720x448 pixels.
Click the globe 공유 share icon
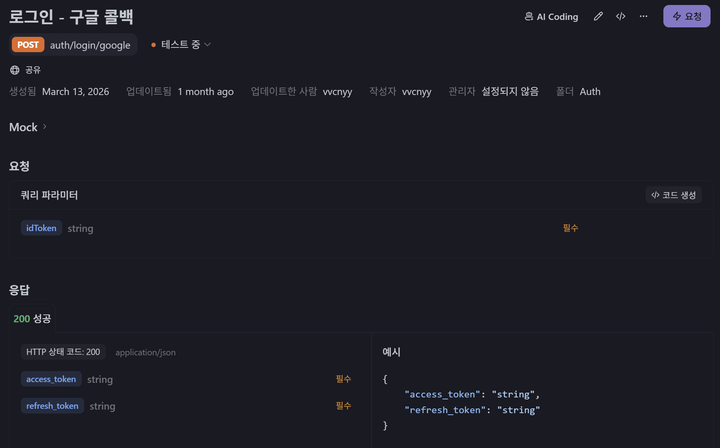point(15,70)
